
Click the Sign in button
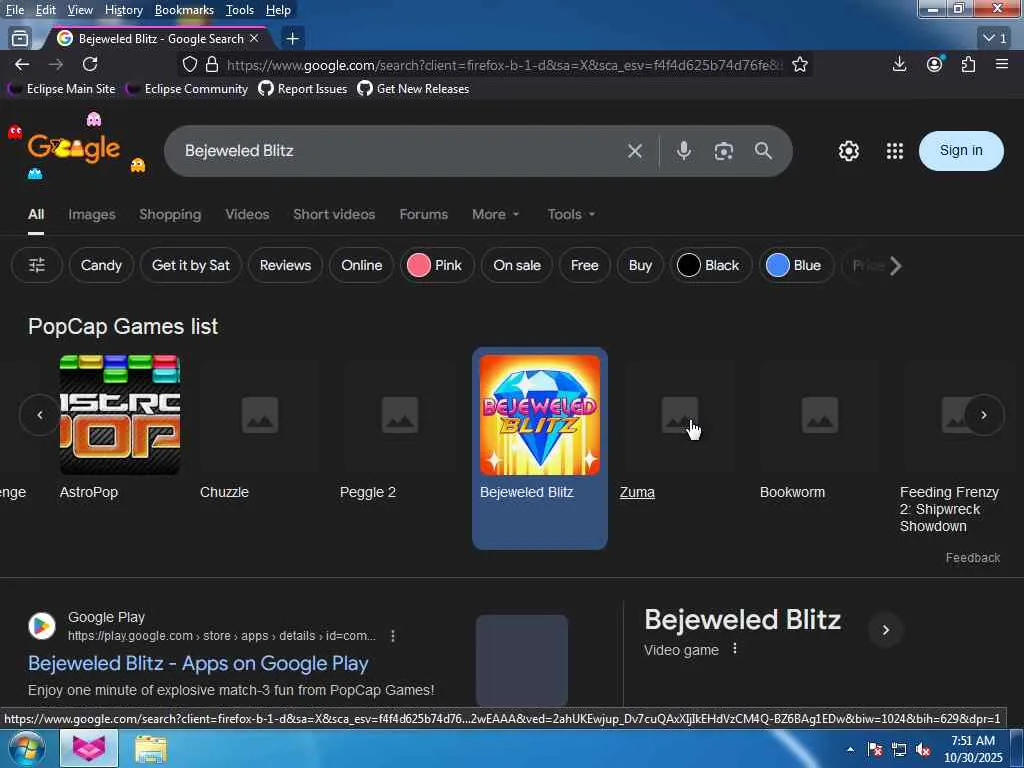pyautogui.click(x=961, y=151)
